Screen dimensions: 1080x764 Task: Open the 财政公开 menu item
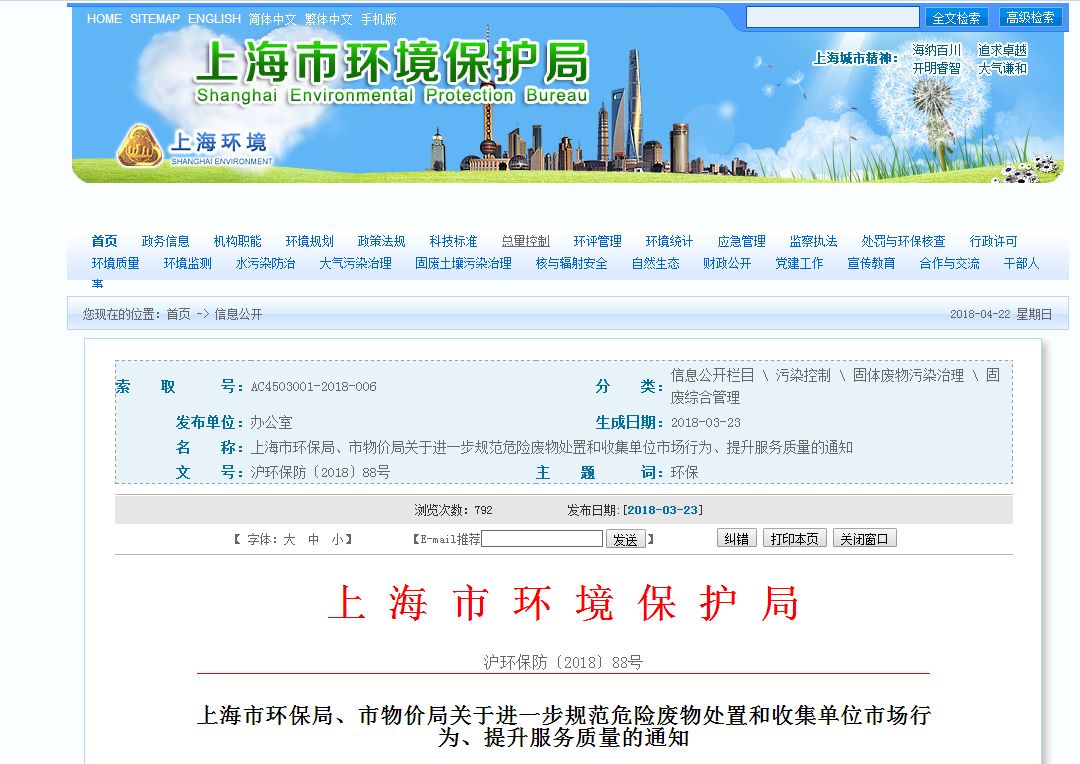(x=727, y=263)
